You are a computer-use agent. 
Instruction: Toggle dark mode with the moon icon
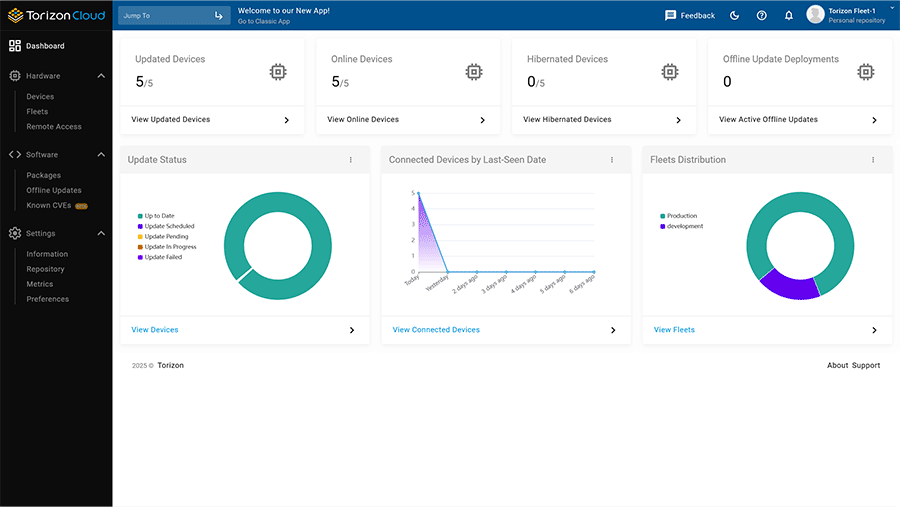[x=735, y=15]
